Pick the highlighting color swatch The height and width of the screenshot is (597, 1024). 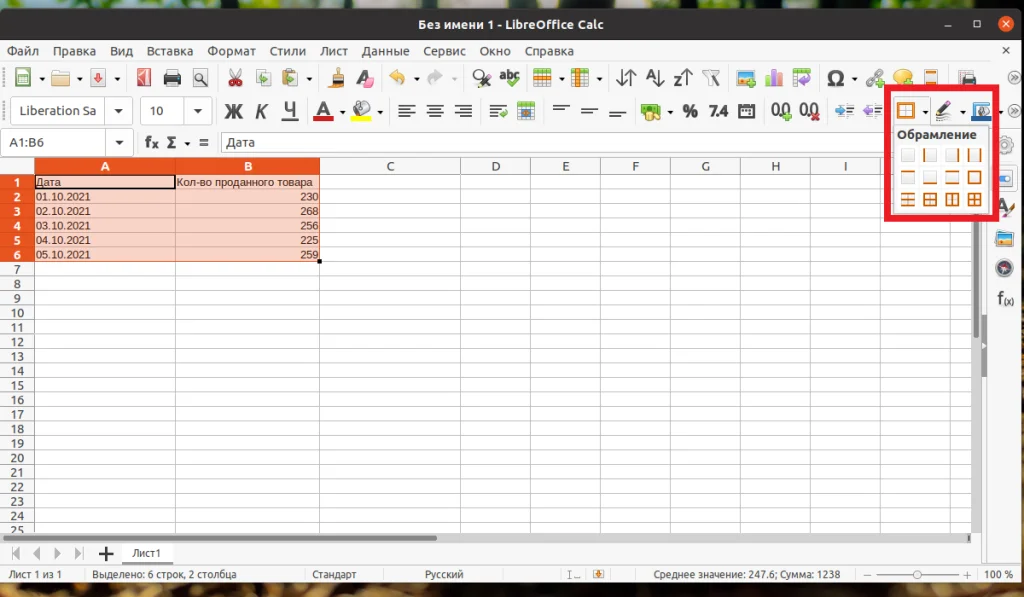[362, 111]
